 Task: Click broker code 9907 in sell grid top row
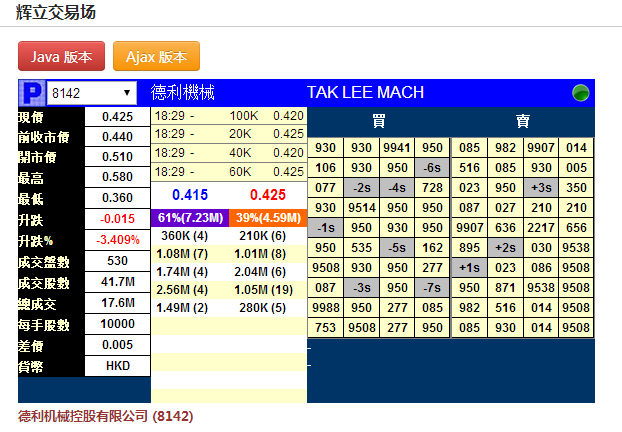(541, 148)
